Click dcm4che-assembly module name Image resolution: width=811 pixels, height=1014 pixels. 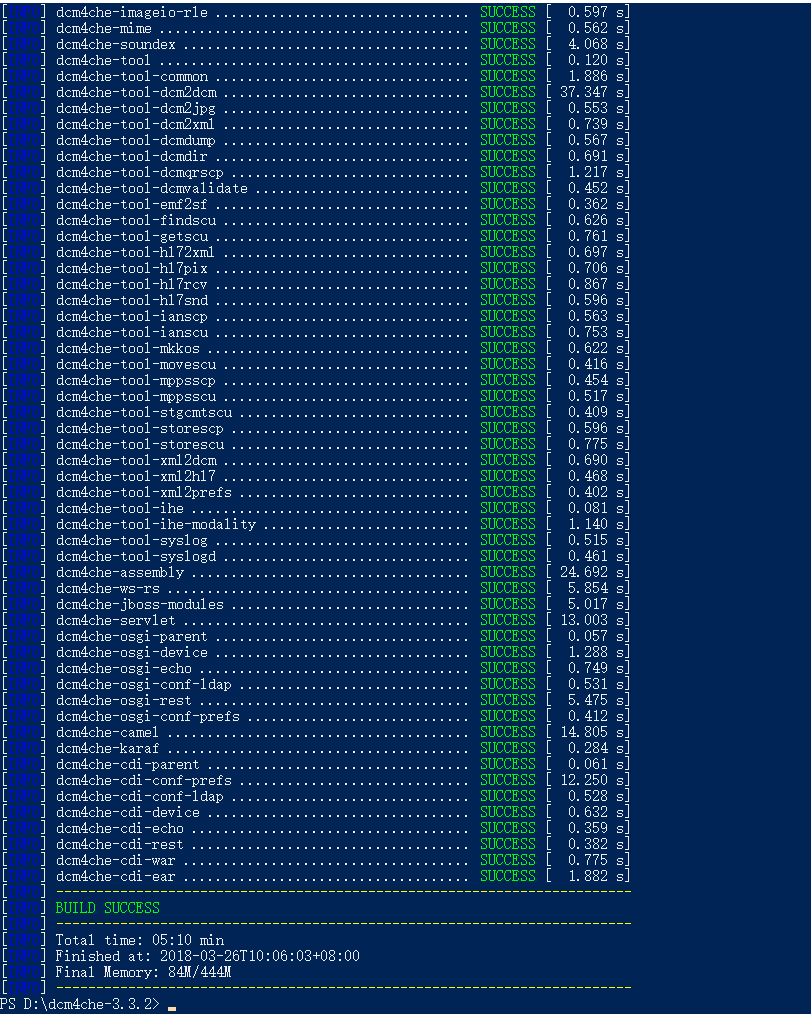pos(120,572)
